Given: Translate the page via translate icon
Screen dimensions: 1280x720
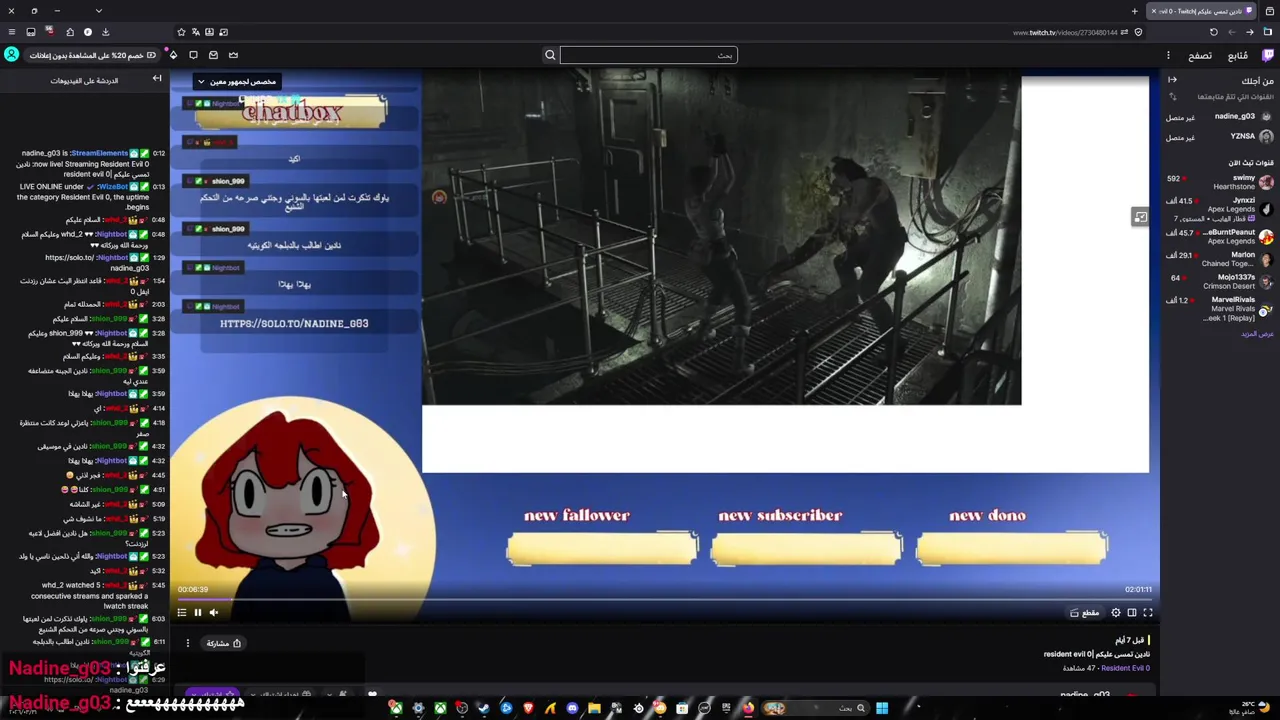Looking at the screenshot, I should (196, 32).
